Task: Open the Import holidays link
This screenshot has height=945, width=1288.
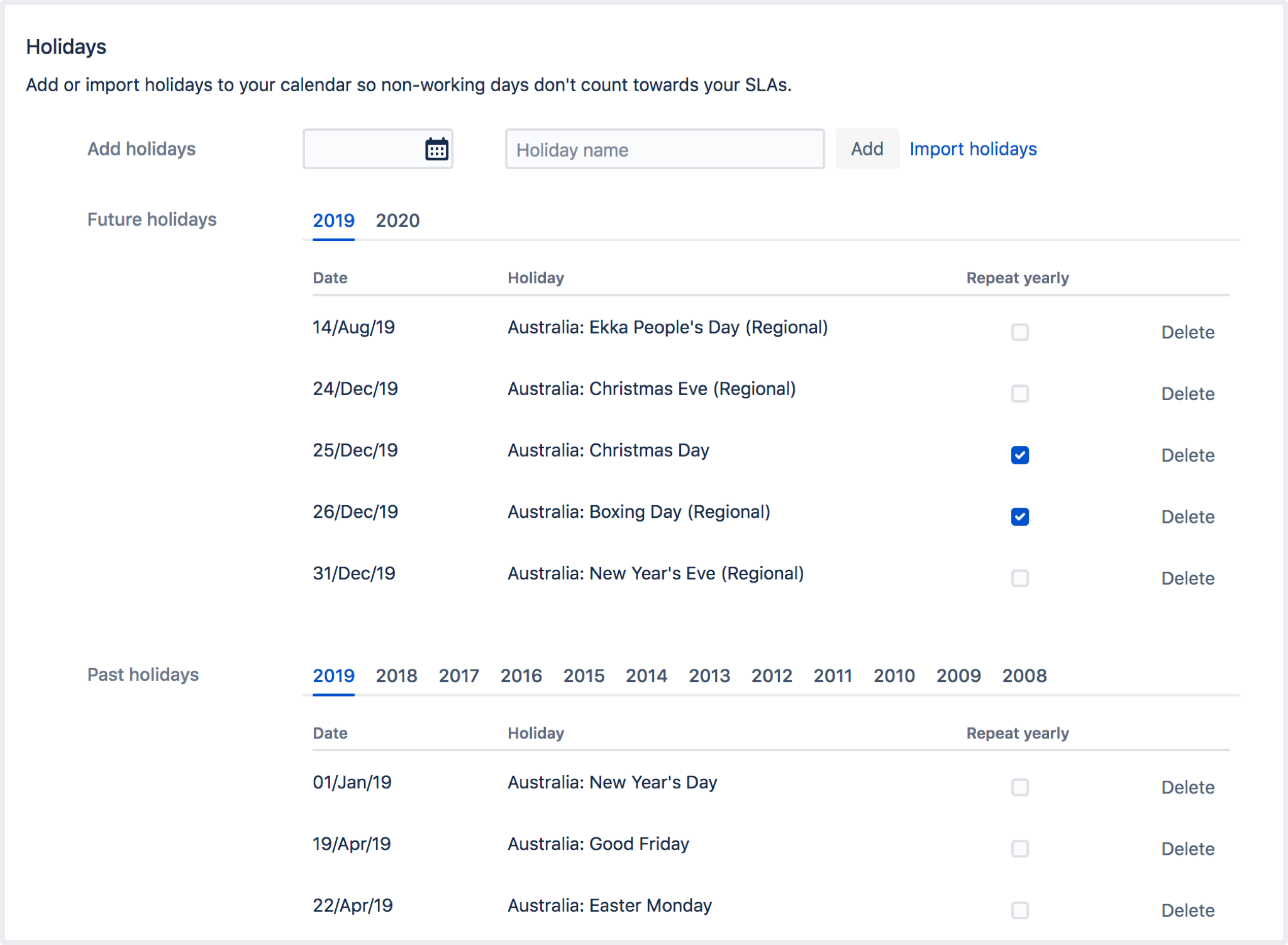Action: point(973,148)
